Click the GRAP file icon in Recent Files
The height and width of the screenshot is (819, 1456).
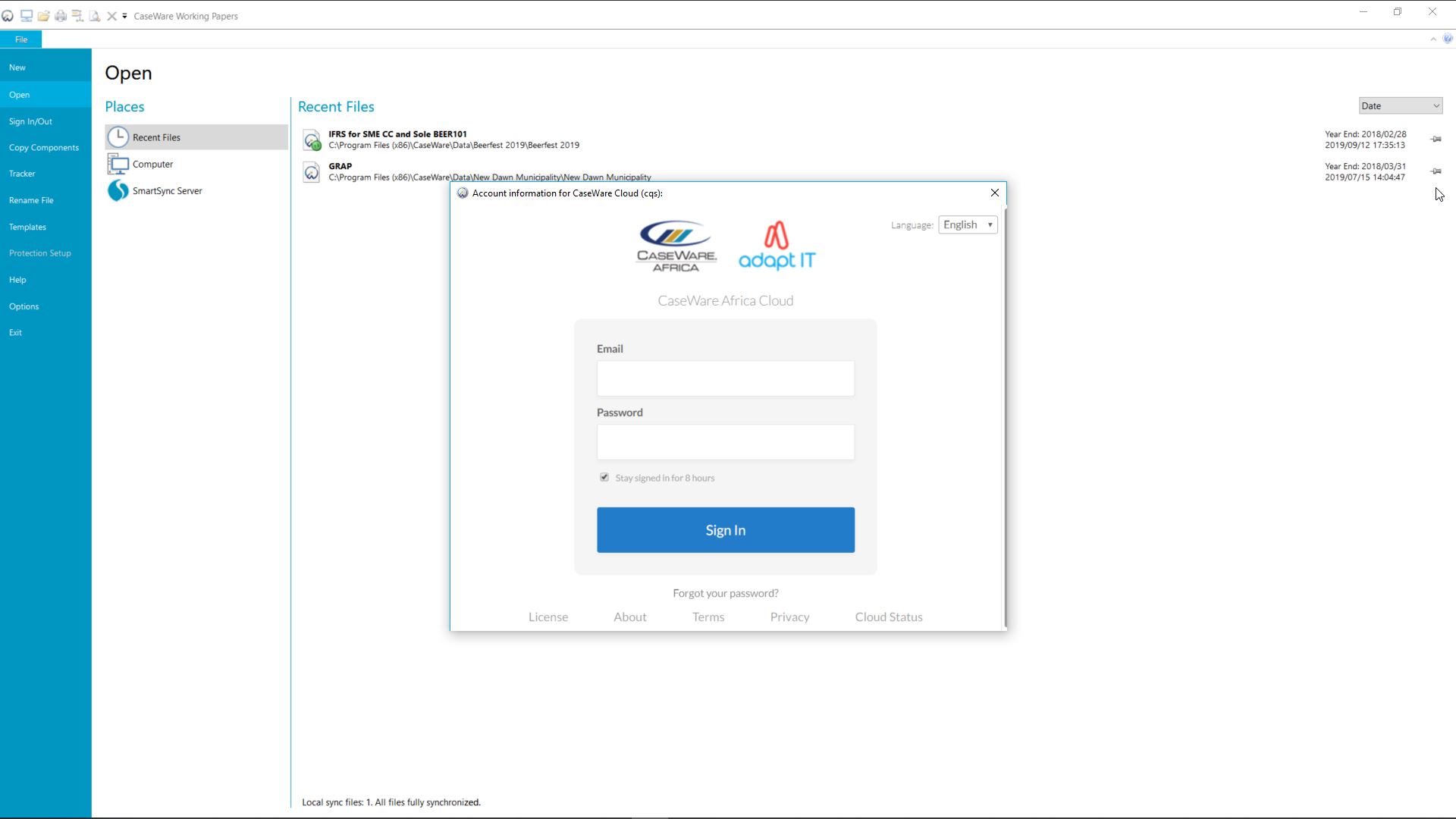coord(312,172)
